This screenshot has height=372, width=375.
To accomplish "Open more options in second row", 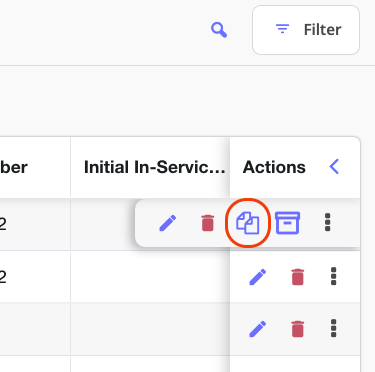I will 333,276.
